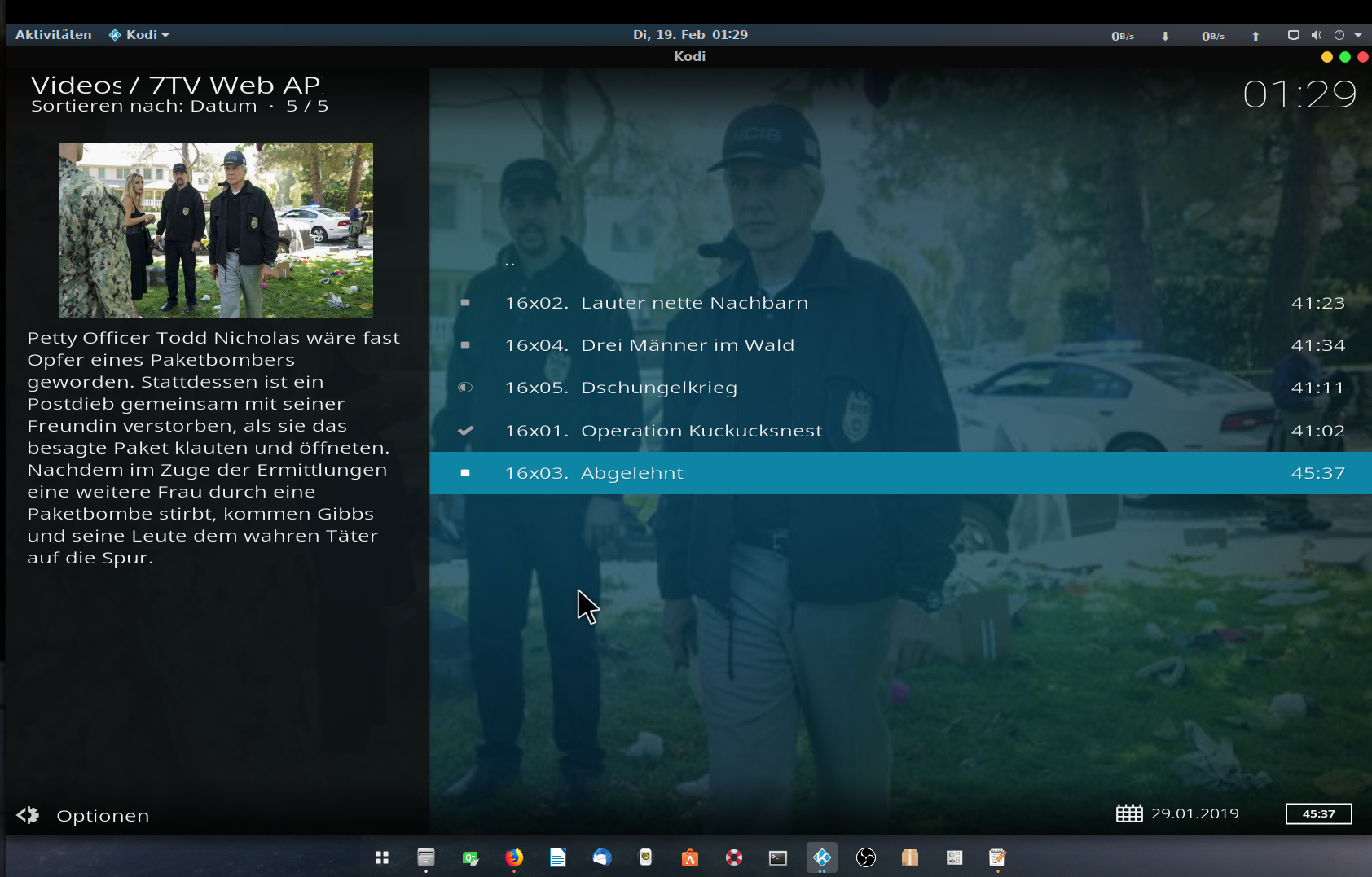
Task: Click unwatched marker beside Drei Männer im Wald
Action: tap(465, 345)
